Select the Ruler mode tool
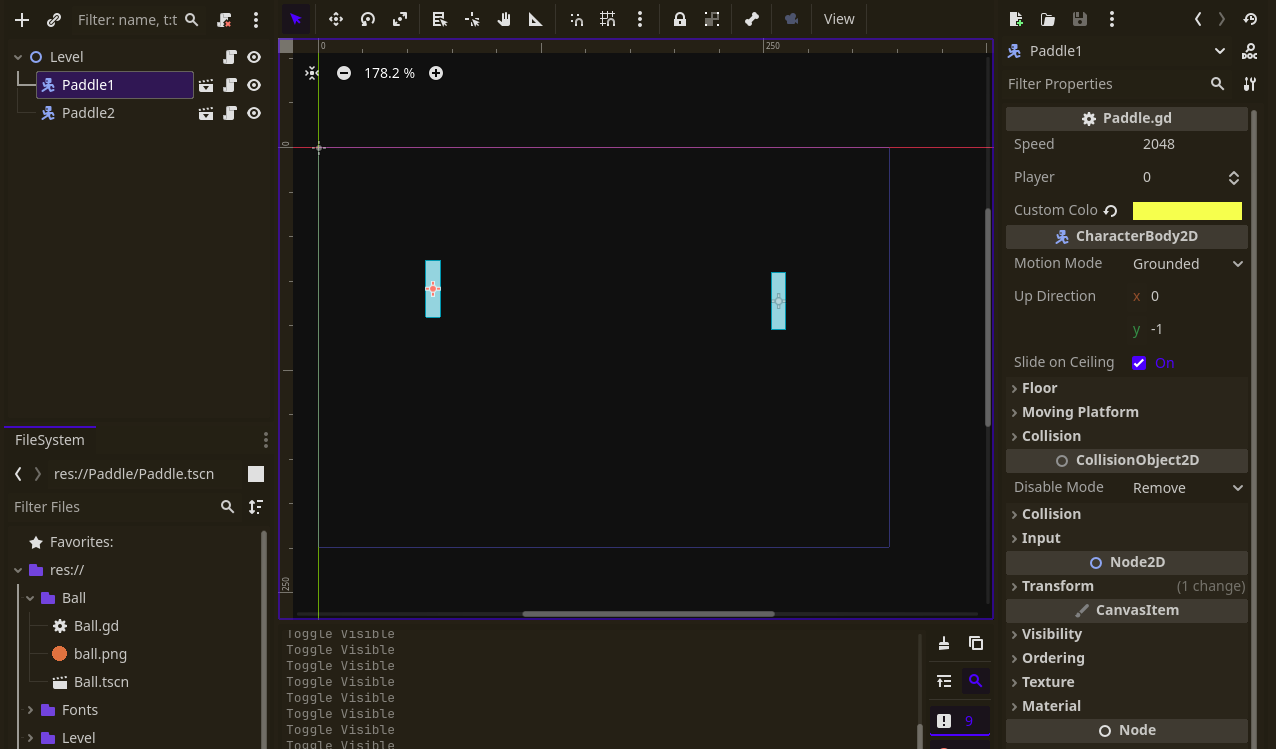The height and width of the screenshot is (749, 1276). (535, 19)
